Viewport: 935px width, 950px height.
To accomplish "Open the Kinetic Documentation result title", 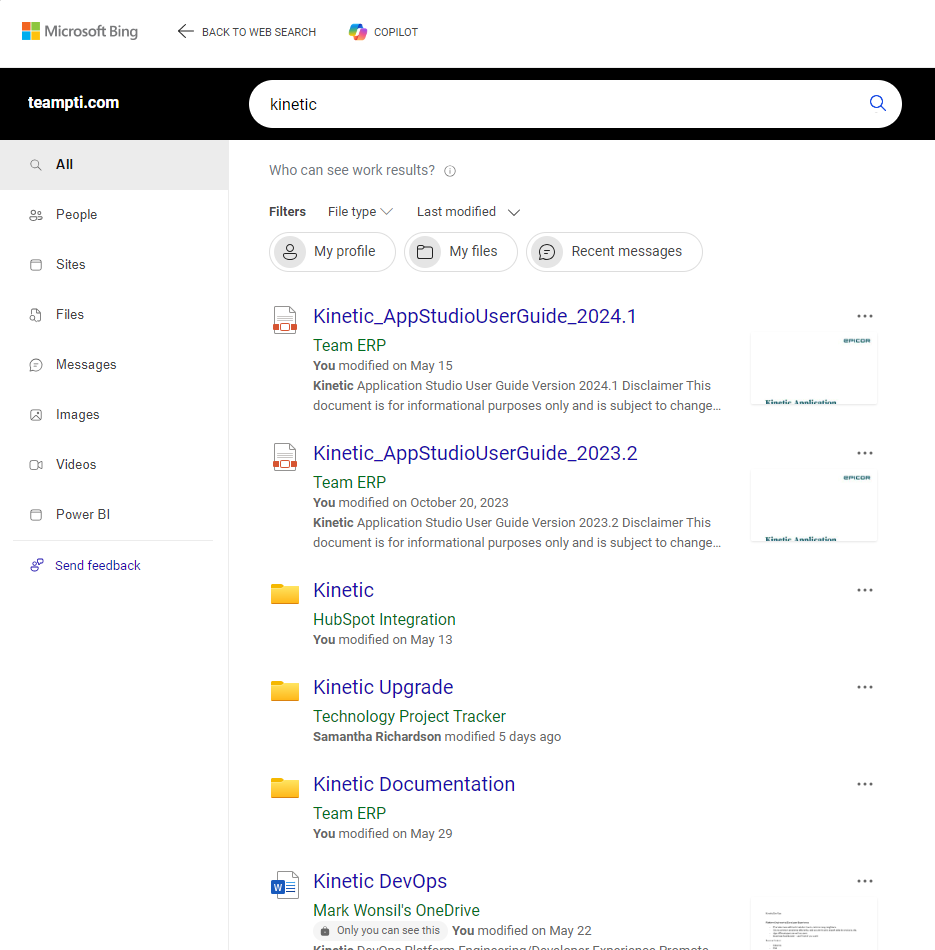I will 414,784.
